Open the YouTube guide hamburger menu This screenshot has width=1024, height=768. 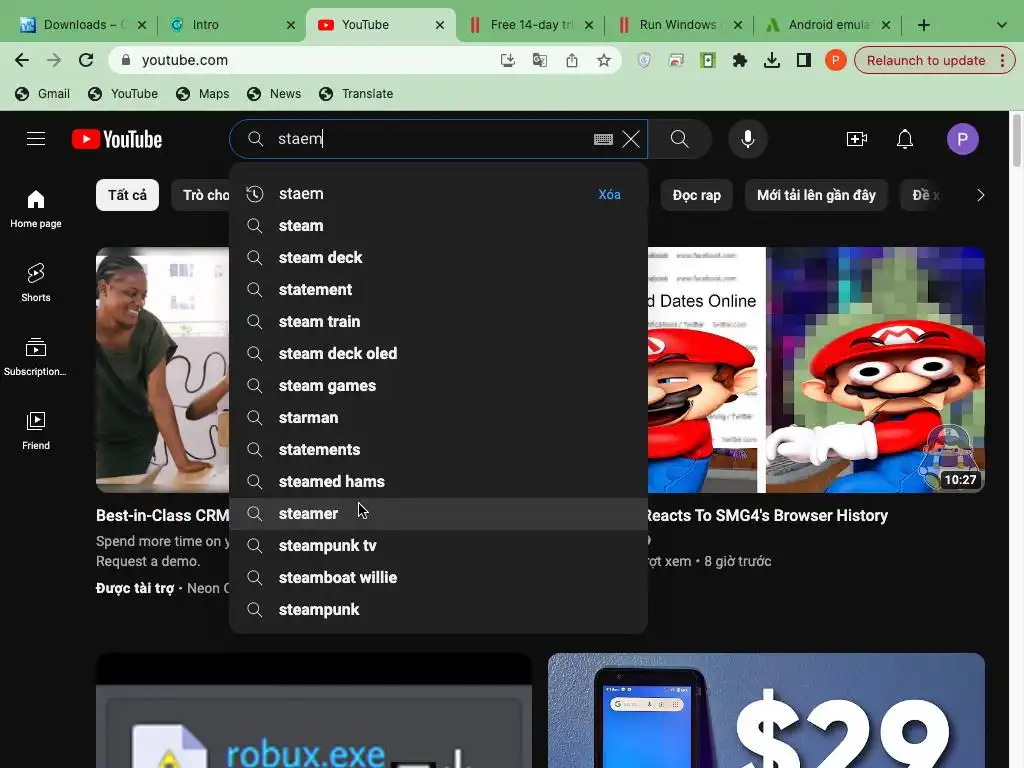(36, 139)
